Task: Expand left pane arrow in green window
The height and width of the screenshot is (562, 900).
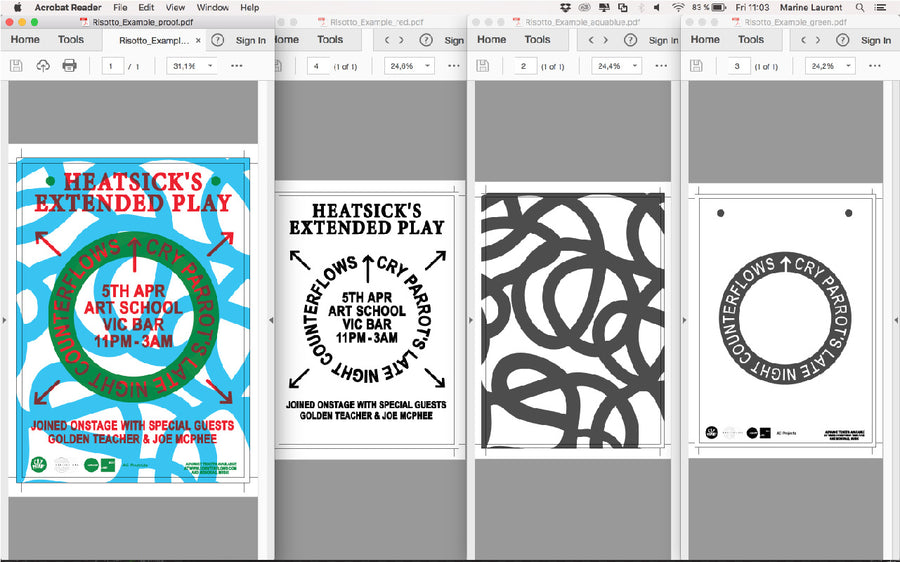Action: pyautogui.click(x=684, y=320)
